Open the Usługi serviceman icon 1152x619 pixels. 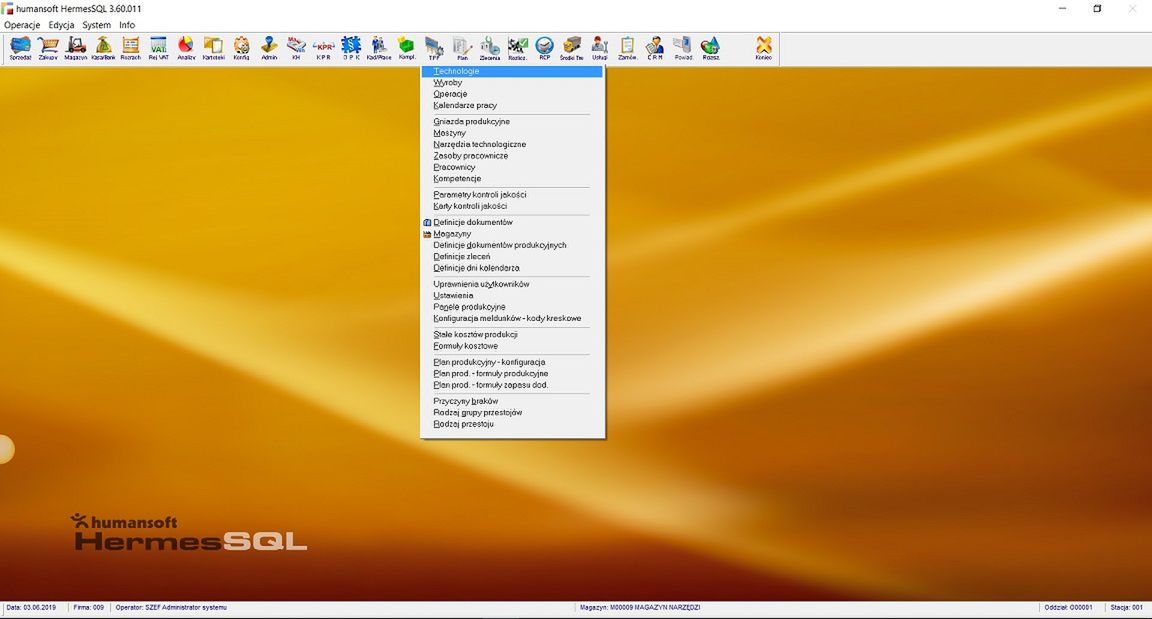pos(600,48)
